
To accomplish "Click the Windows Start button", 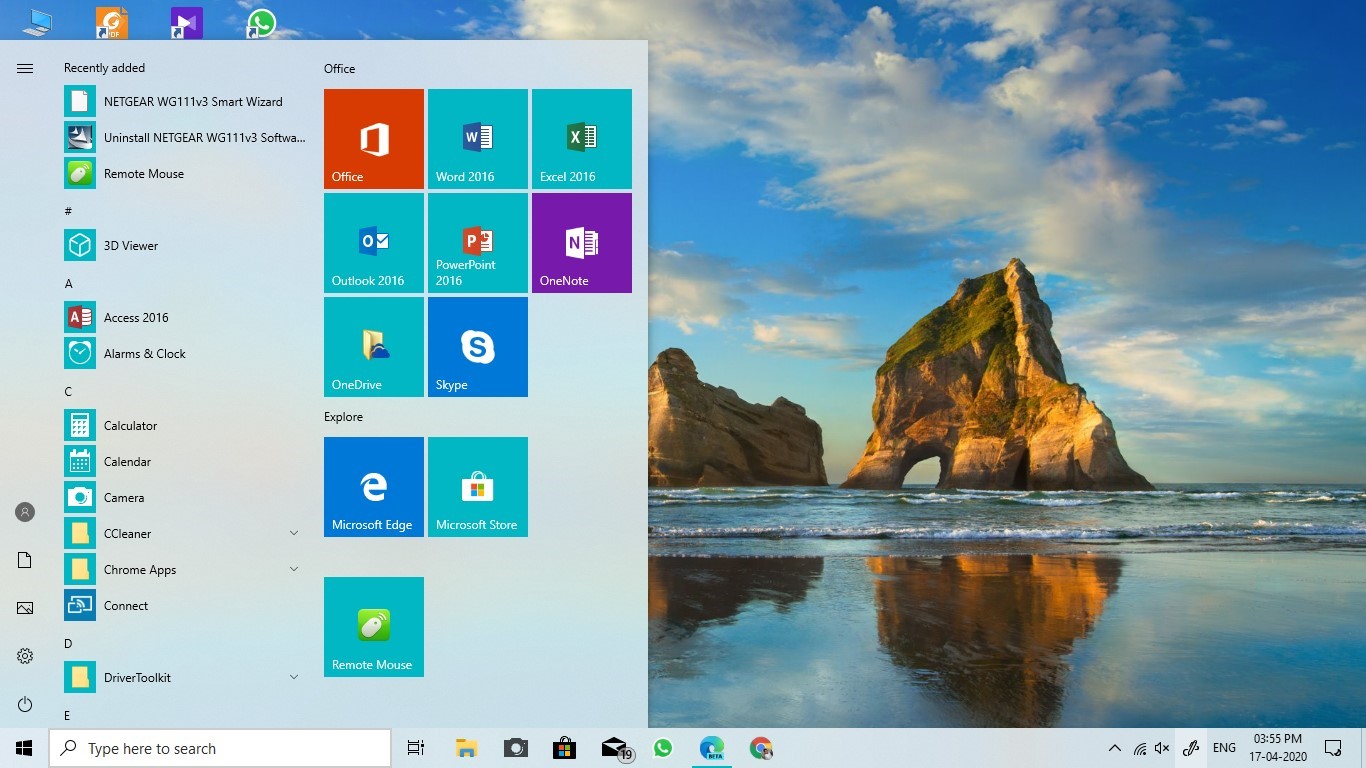I will (x=24, y=748).
